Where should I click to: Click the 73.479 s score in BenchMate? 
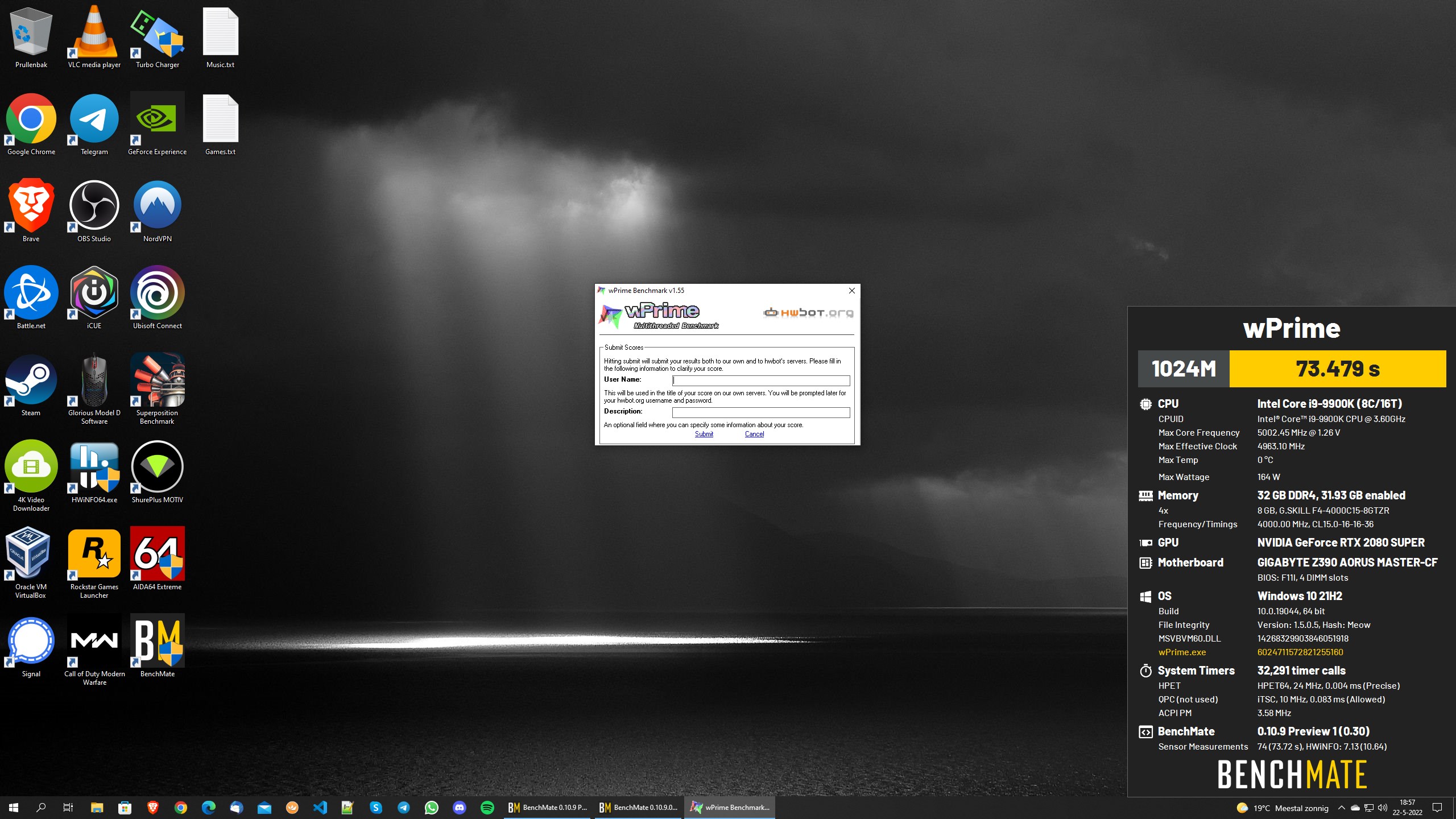pyautogui.click(x=1338, y=369)
